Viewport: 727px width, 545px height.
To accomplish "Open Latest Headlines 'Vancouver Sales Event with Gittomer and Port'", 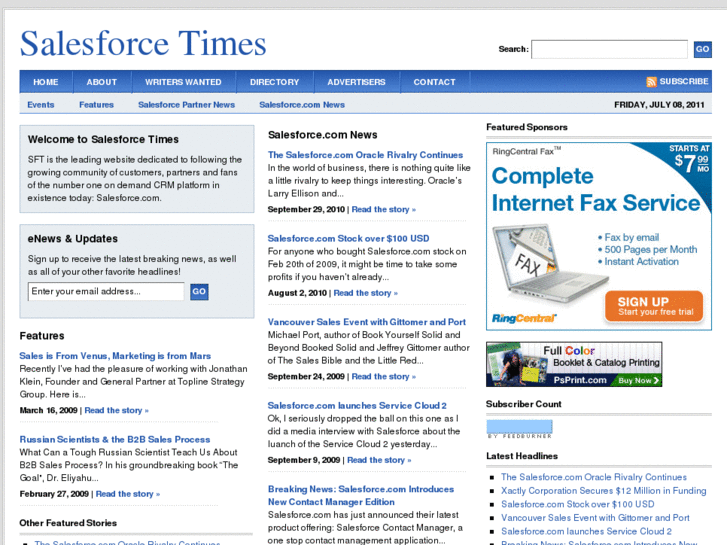I will [595, 518].
